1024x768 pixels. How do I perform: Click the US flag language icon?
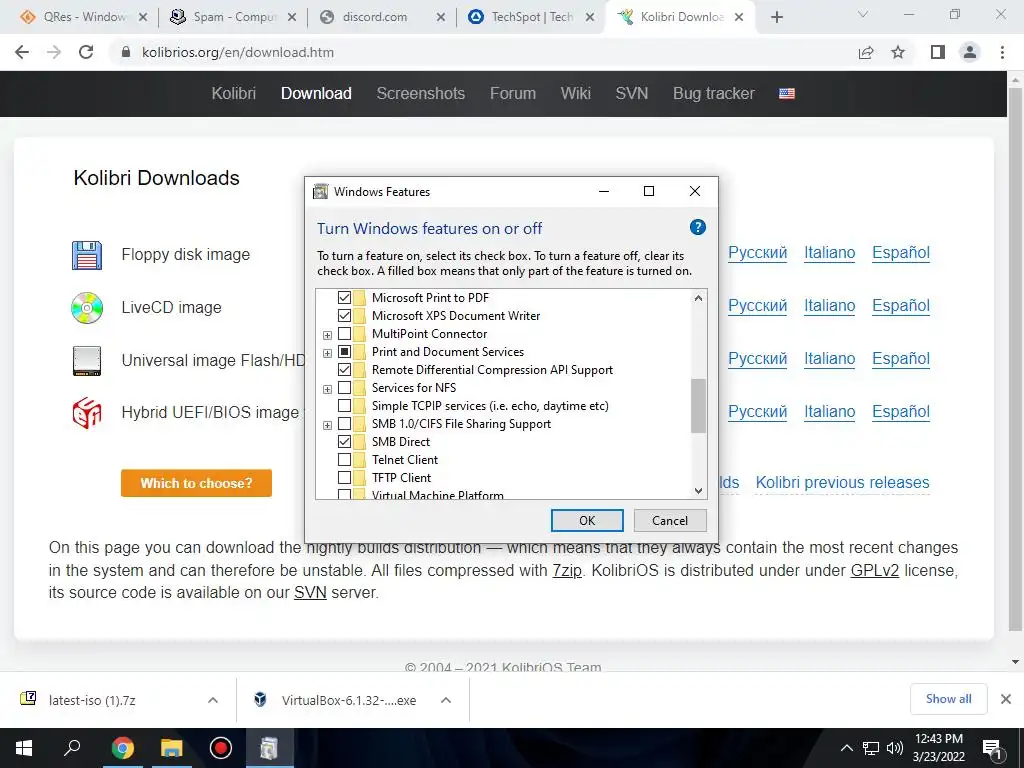tap(787, 93)
